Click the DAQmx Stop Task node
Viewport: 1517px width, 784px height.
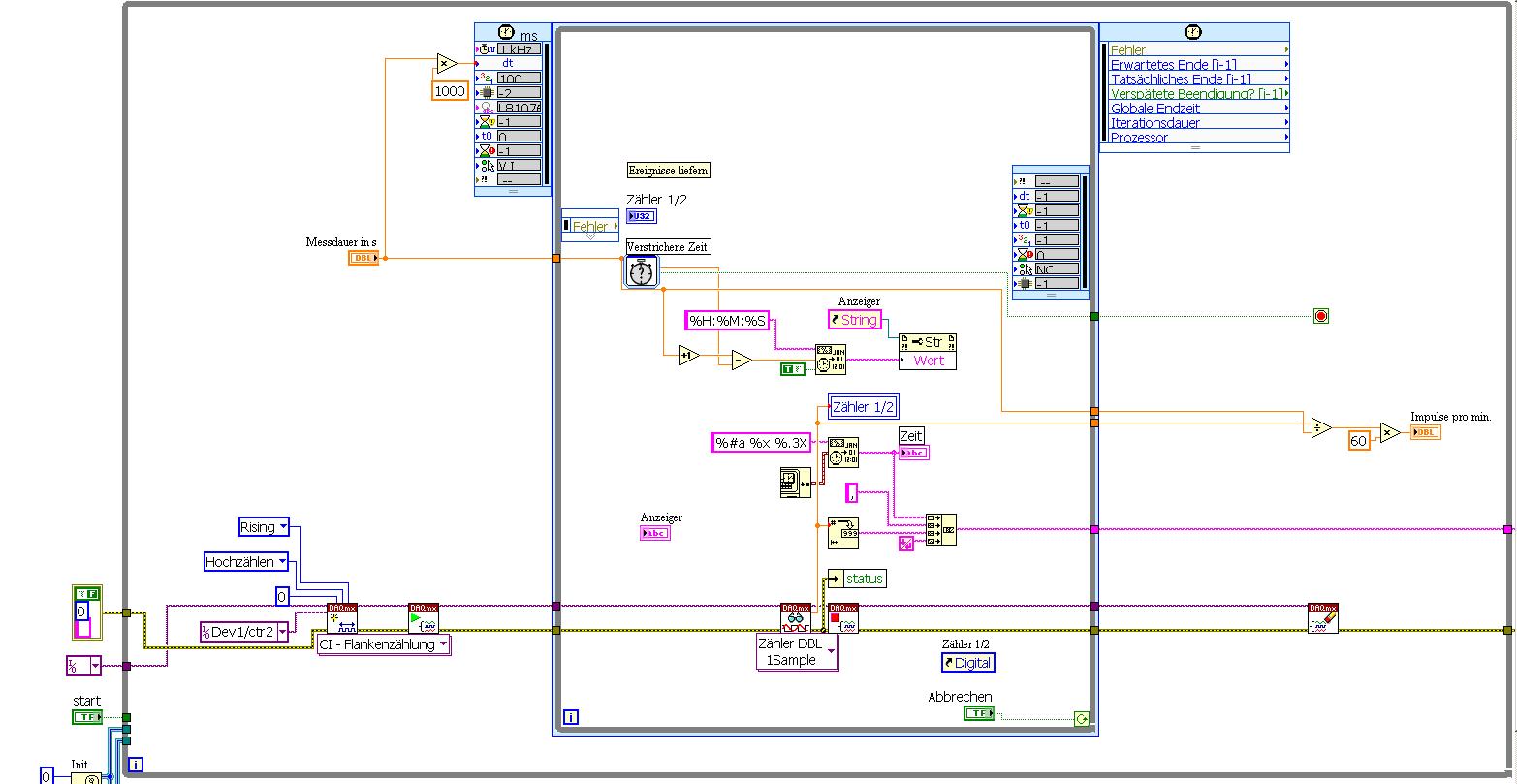(843, 618)
